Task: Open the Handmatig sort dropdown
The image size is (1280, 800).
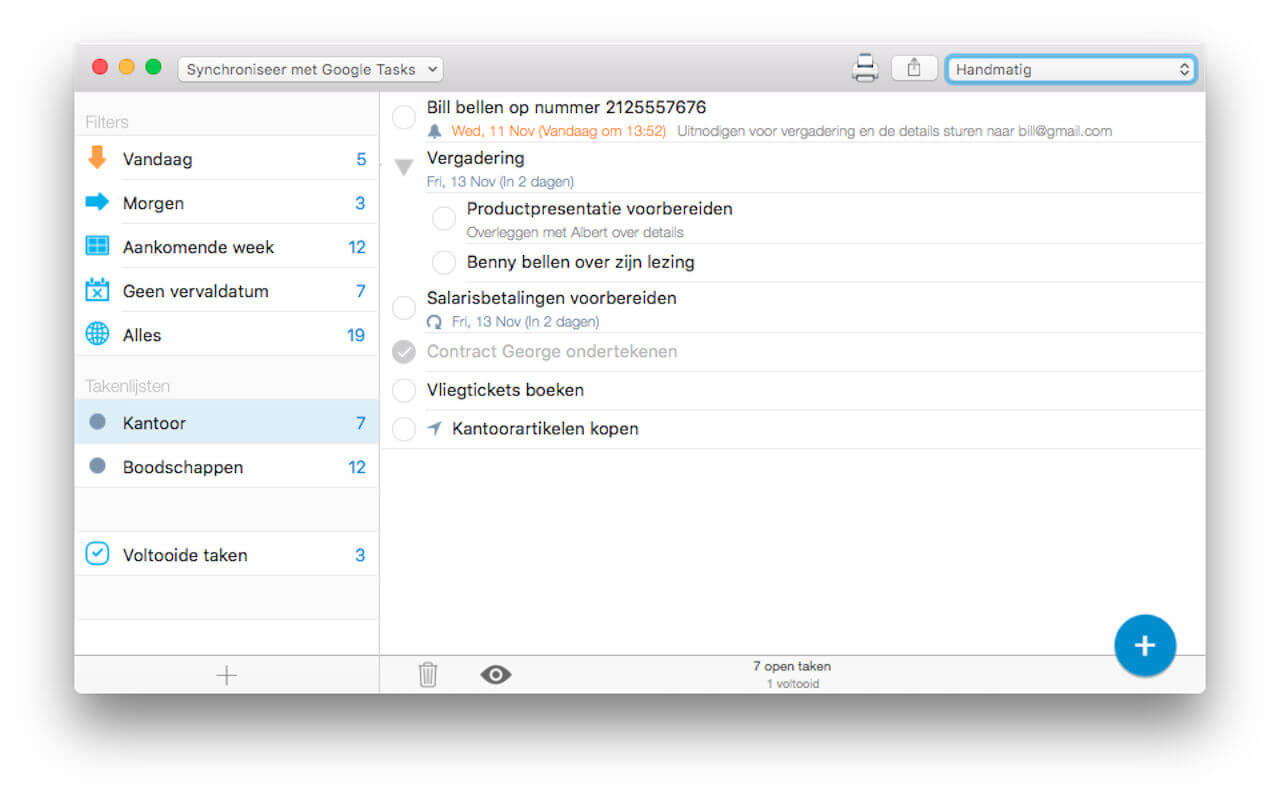Action: 1069,69
